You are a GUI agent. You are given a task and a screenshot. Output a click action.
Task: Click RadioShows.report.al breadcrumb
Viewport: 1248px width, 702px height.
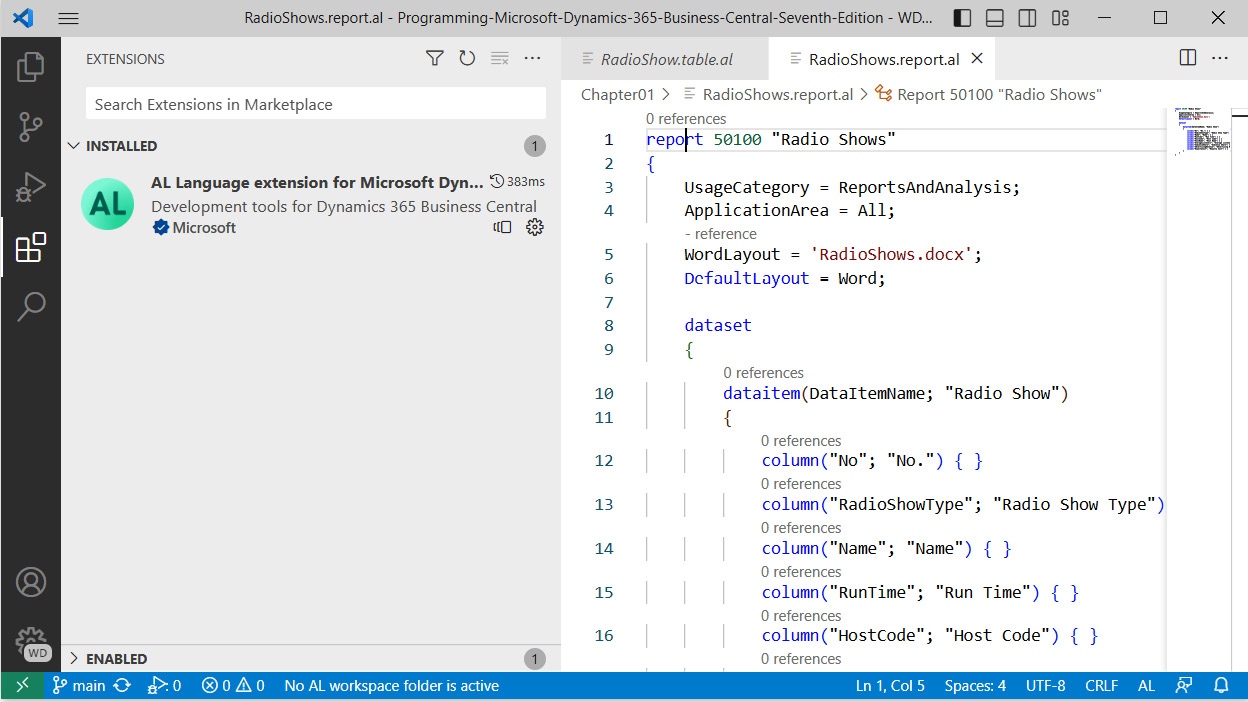[x=778, y=94]
